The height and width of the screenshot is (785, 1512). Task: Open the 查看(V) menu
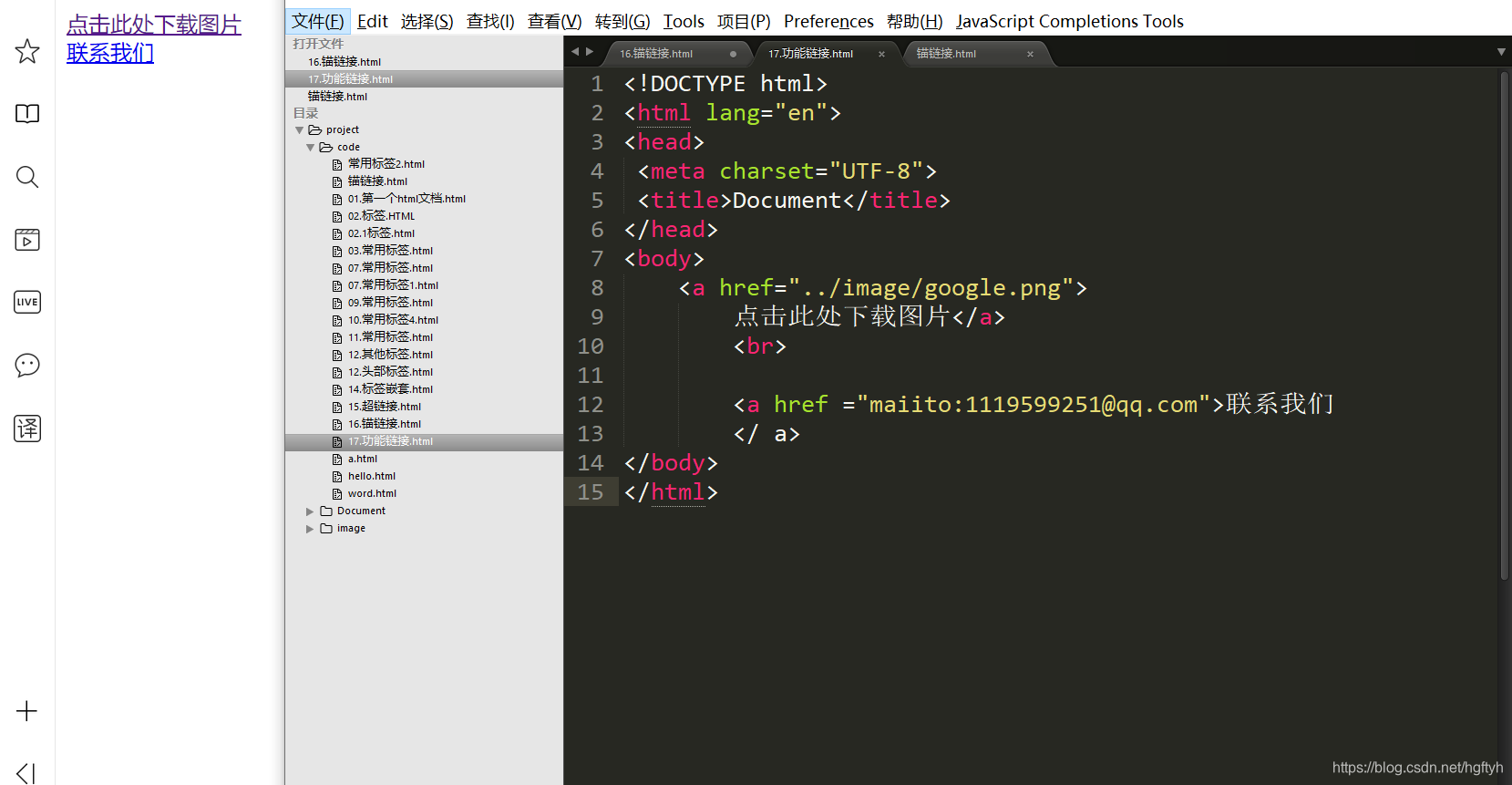(x=554, y=21)
